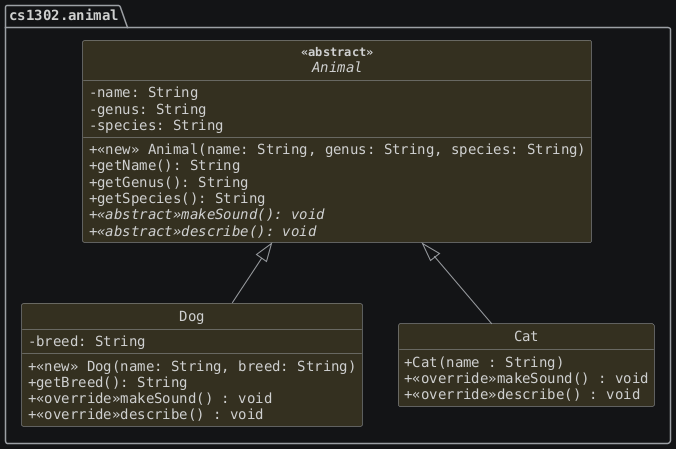Select the '-name: String' field
676x449 pixels.
coord(144,92)
